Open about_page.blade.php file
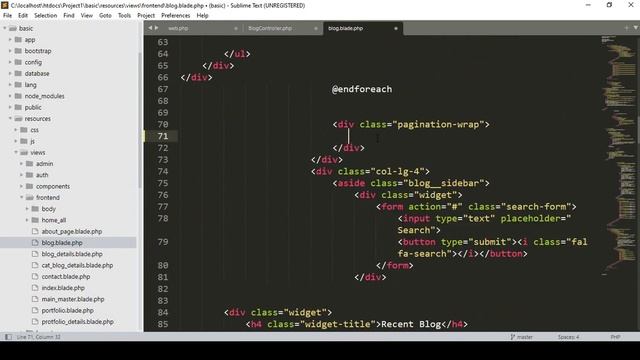This screenshot has width=640, height=360. [x=72, y=231]
